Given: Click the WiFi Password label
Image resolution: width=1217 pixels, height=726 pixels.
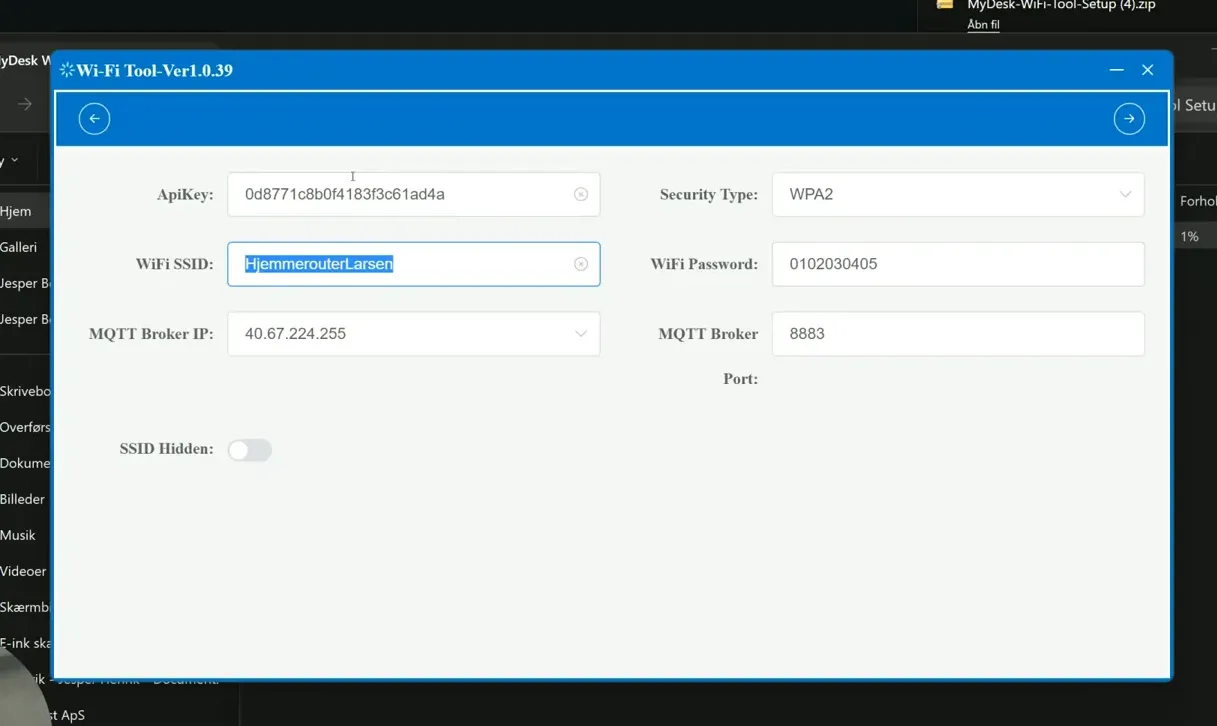Looking at the screenshot, I should 704,264.
